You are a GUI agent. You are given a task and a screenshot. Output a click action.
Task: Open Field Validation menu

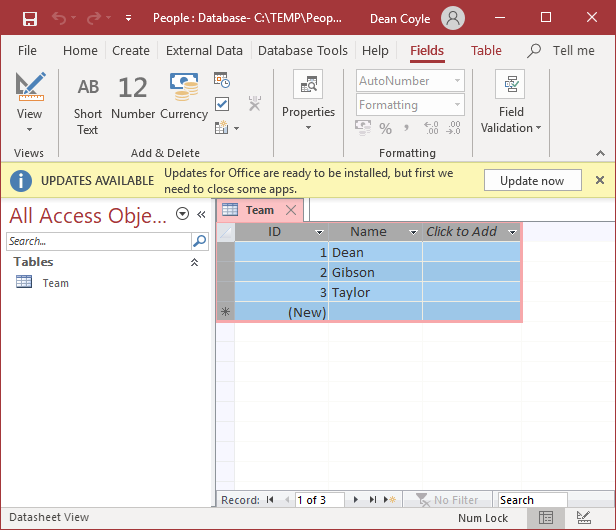(511, 102)
